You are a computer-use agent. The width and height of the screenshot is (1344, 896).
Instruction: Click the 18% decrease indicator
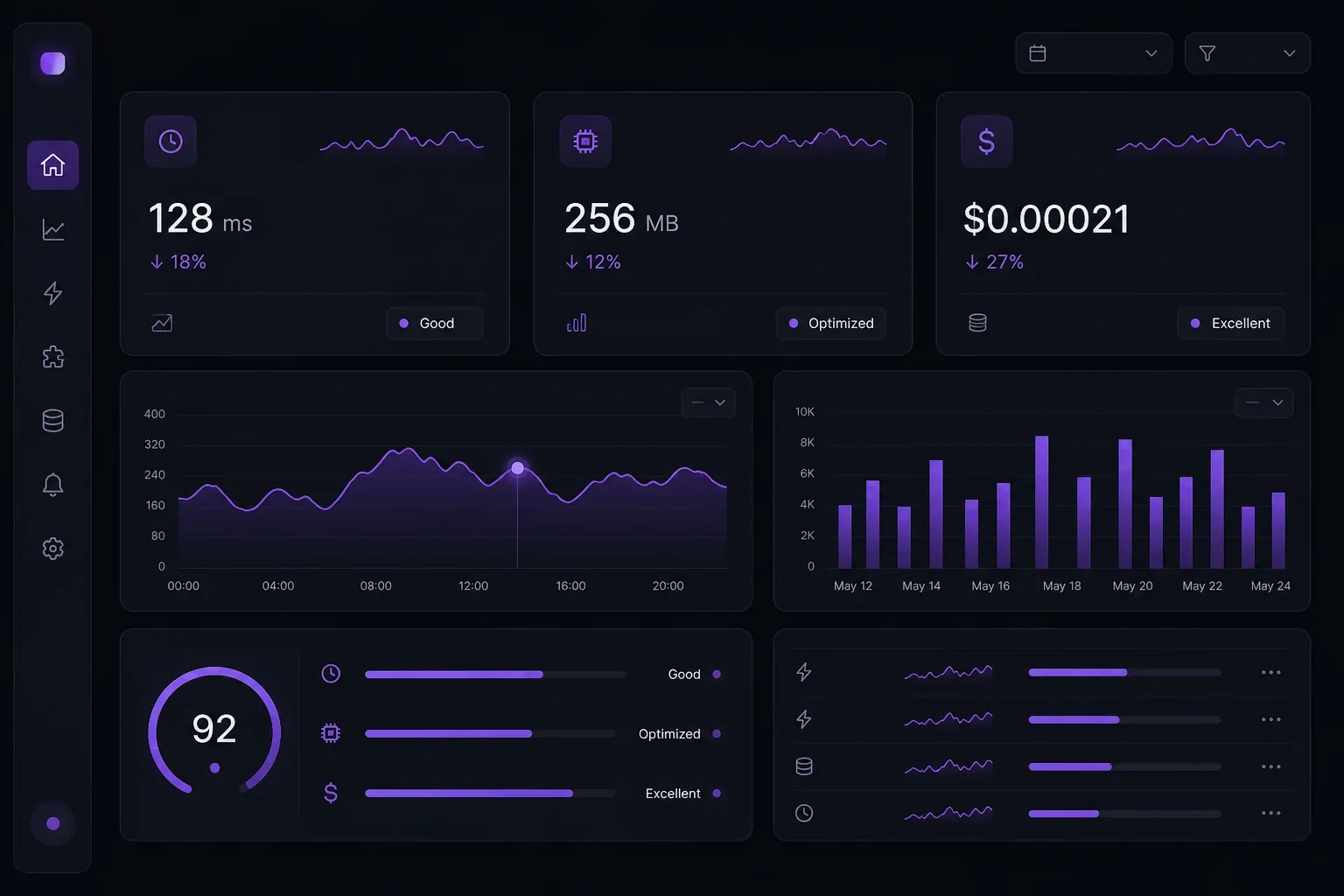point(178,262)
